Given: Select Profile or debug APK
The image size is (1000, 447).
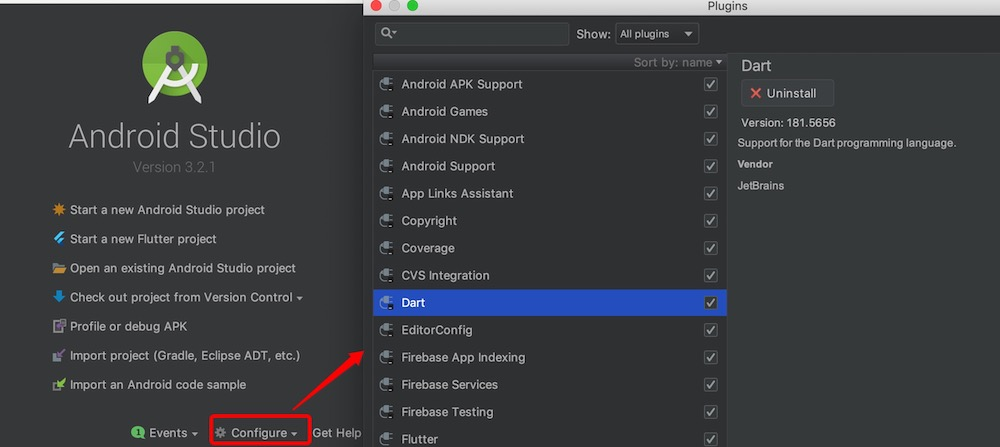Looking at the screenshot, I should (120, 326).
